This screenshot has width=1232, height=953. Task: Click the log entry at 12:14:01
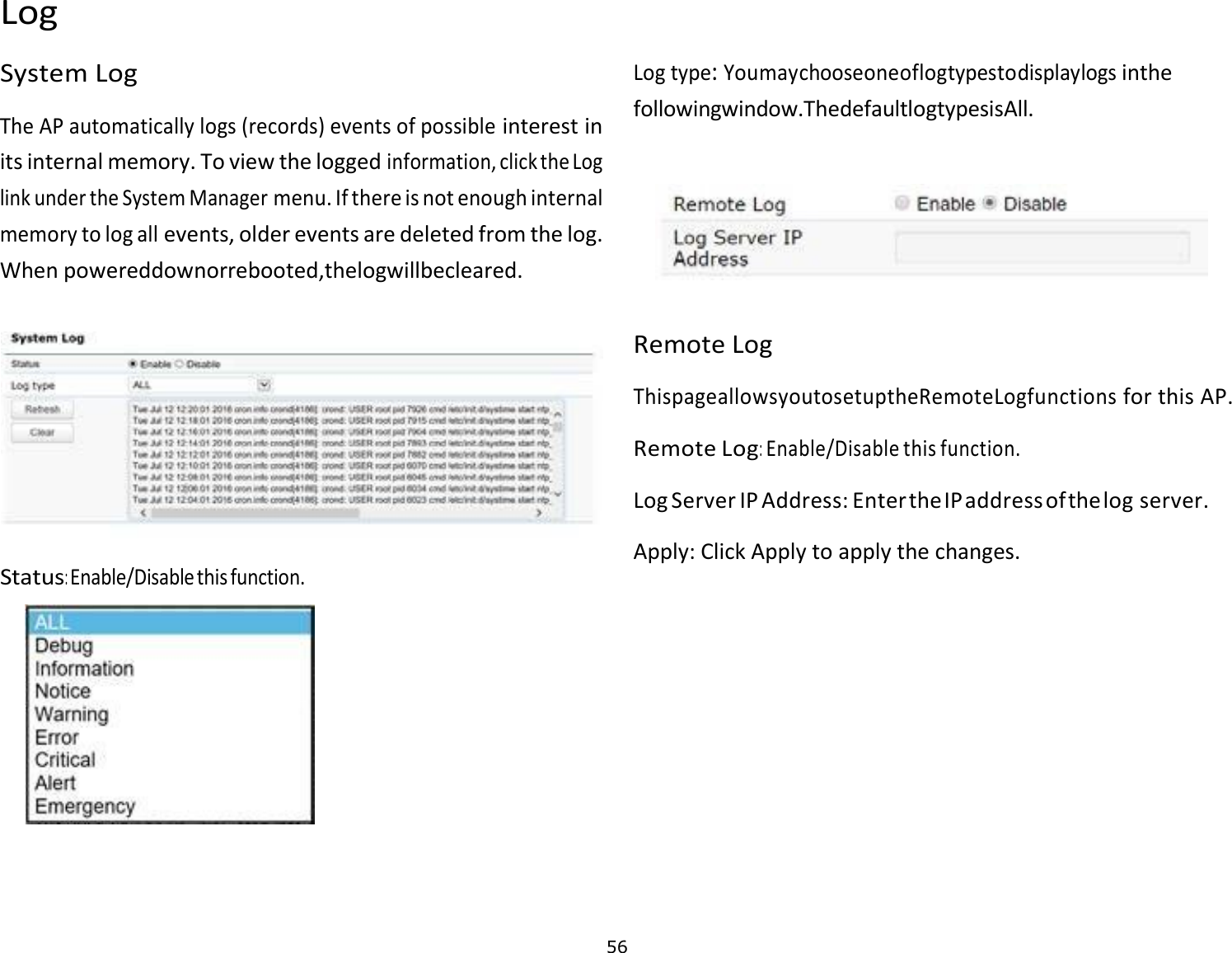tap(341, 443)
